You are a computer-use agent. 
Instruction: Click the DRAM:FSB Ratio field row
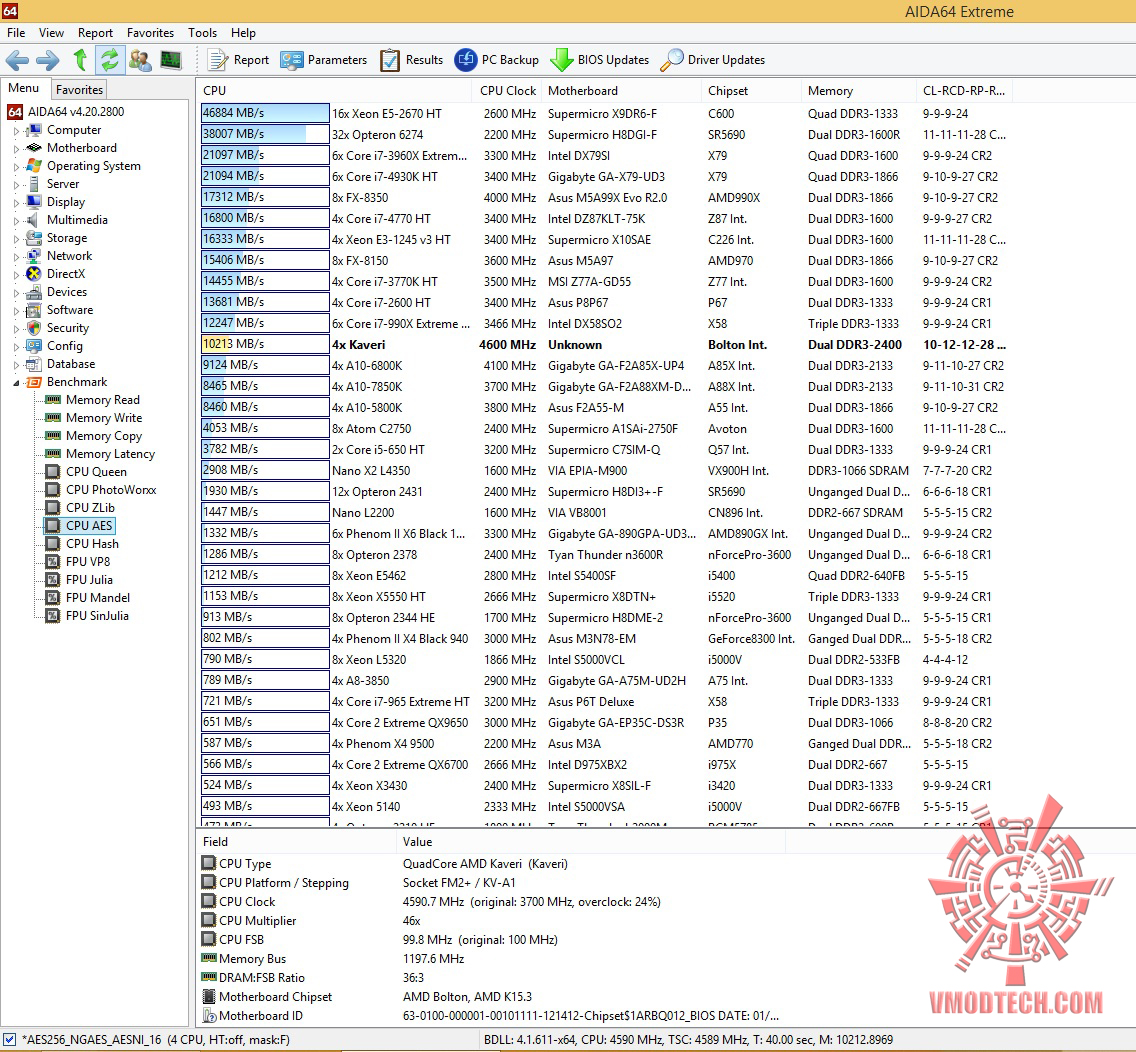coord(493,978)
